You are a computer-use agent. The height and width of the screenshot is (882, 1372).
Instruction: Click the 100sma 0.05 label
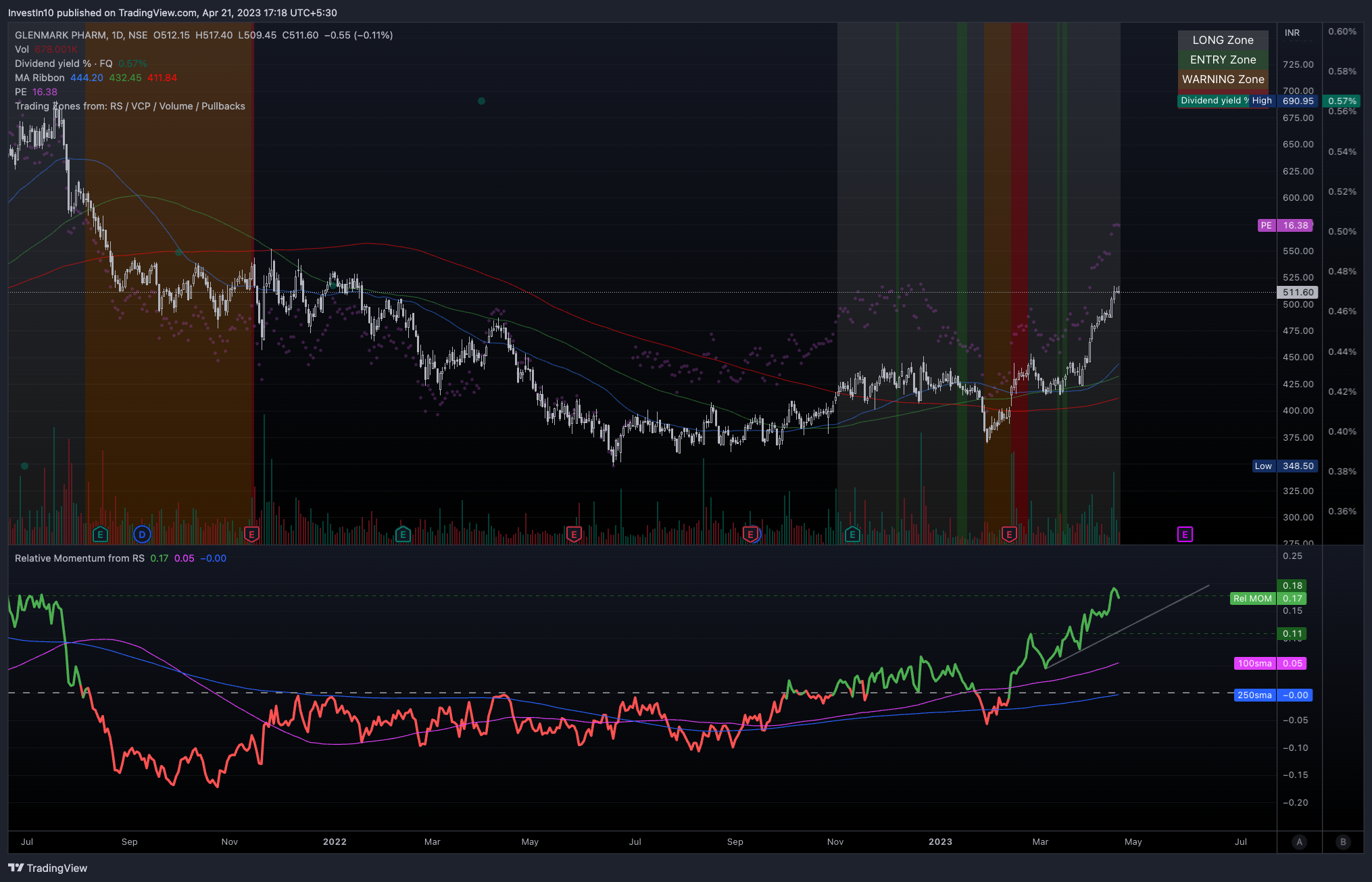(x=1270, y=663)
